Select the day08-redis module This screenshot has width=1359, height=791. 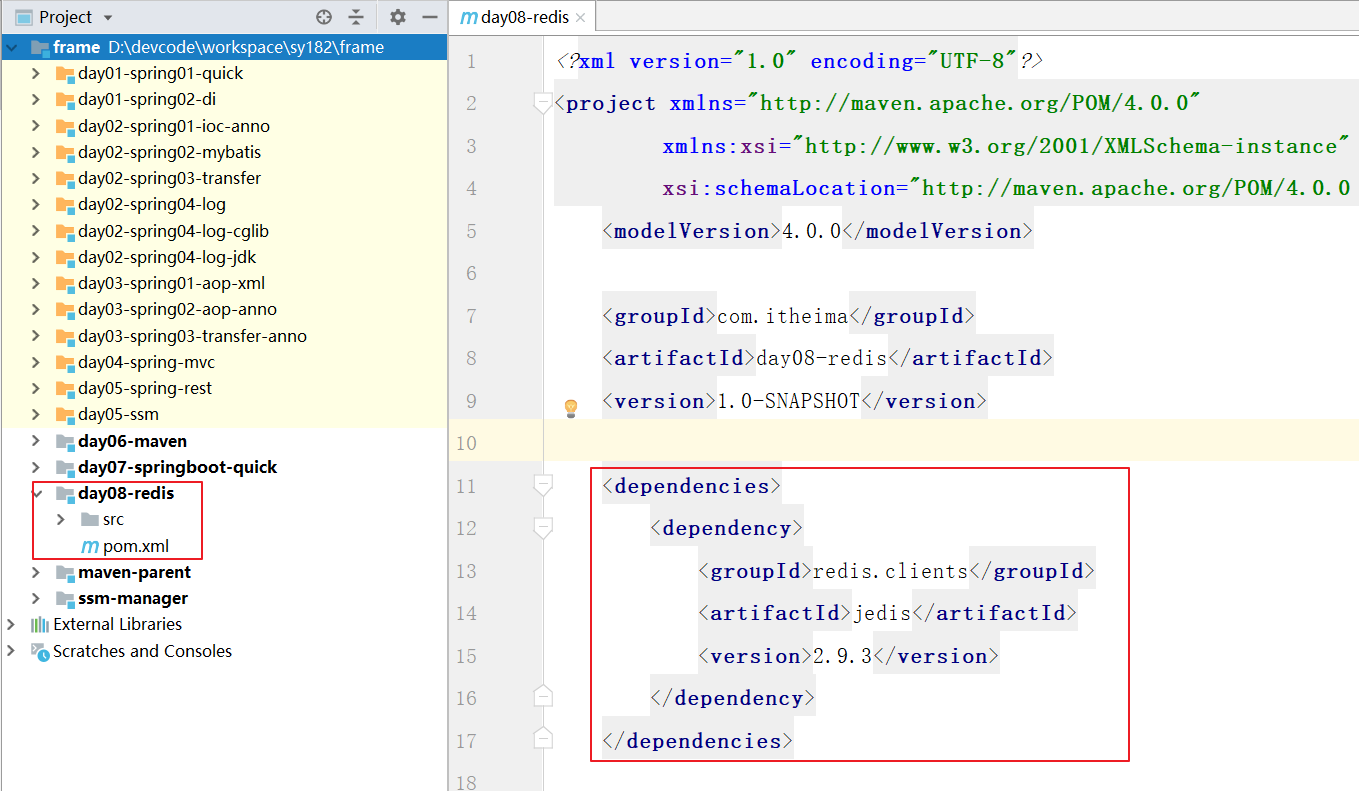(126, 493)
